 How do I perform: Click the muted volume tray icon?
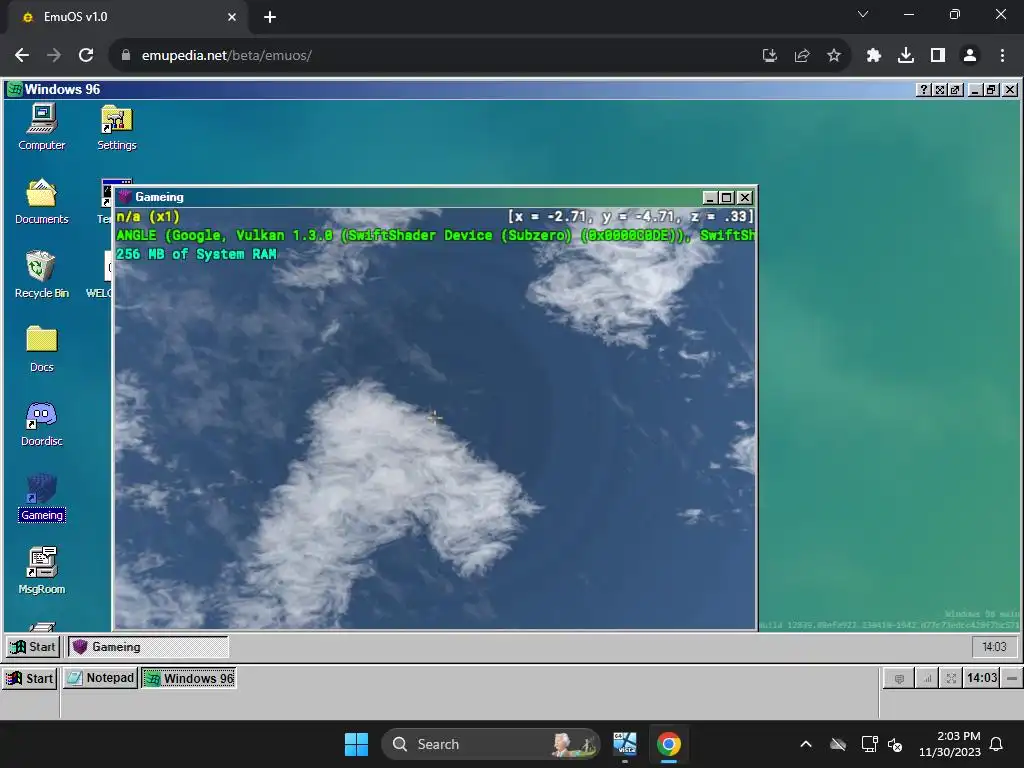[x=895, y=744]
